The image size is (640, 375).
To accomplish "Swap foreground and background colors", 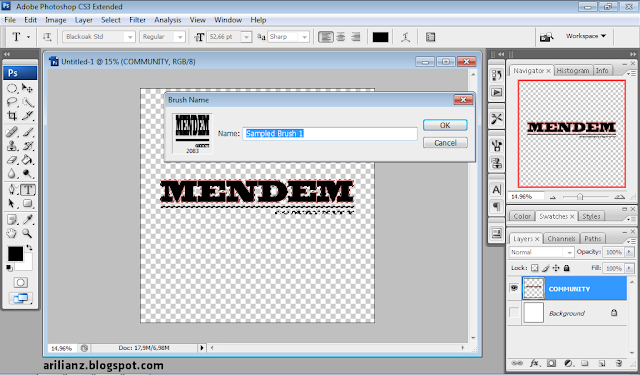I will click(x=29, y=247).
